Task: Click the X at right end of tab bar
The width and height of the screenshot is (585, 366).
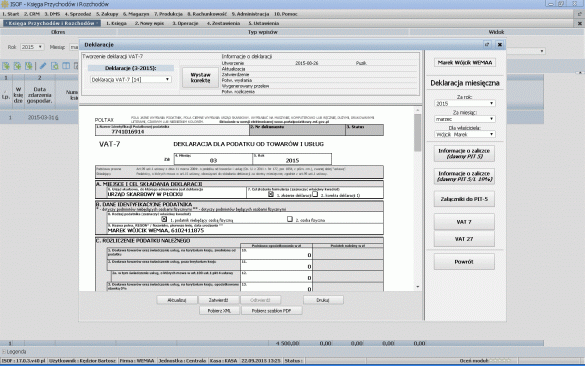Action: coord(580,23)
